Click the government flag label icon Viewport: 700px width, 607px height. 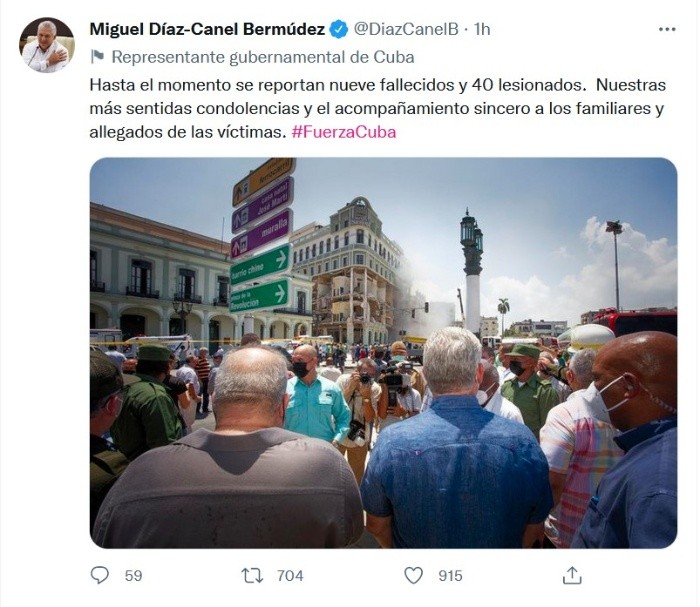(x=97, y=57)
